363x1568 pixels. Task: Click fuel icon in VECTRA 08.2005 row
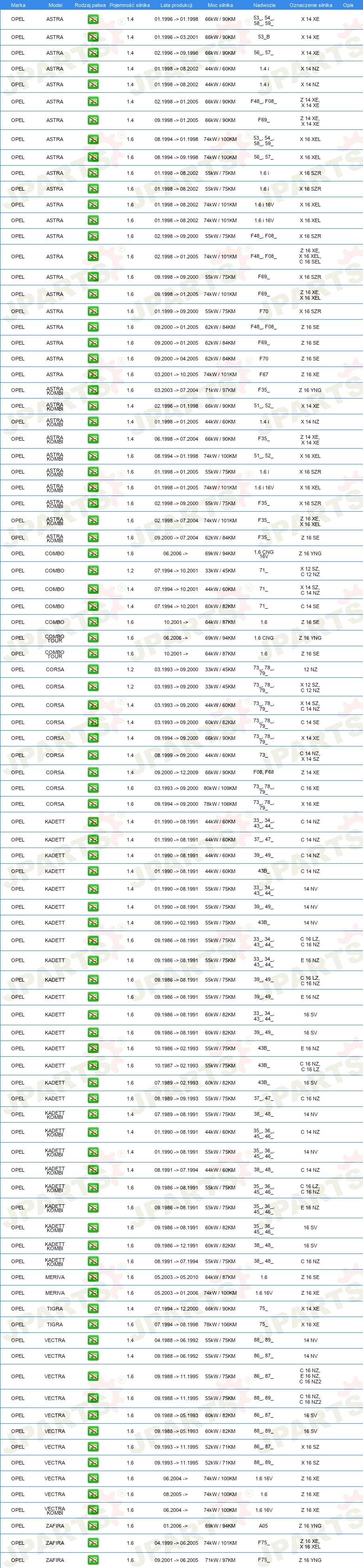point(93,1494)
